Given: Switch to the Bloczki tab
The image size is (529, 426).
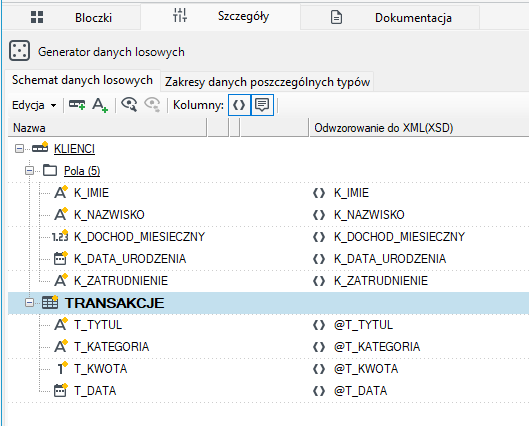Looking at the screenshot, I should [72, 18].
